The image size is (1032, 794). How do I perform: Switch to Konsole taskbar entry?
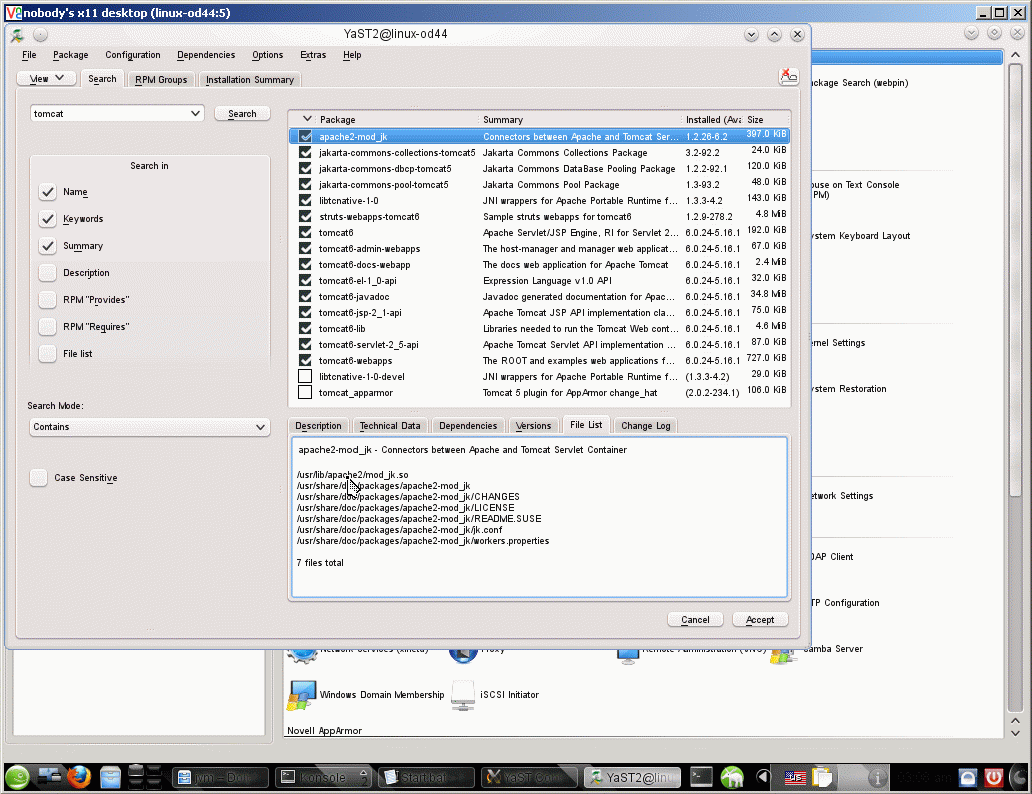tap(322, 778)
